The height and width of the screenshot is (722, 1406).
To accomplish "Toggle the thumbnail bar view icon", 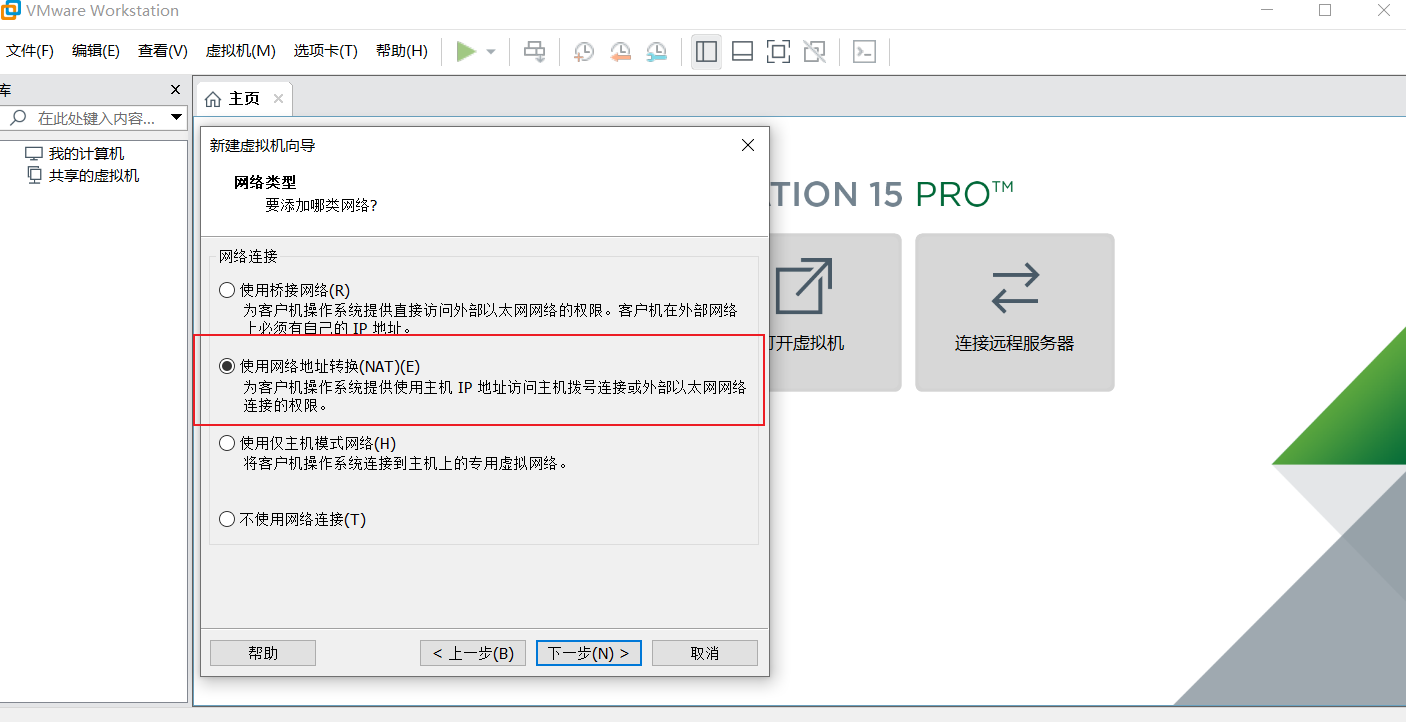I will [742, 52].
